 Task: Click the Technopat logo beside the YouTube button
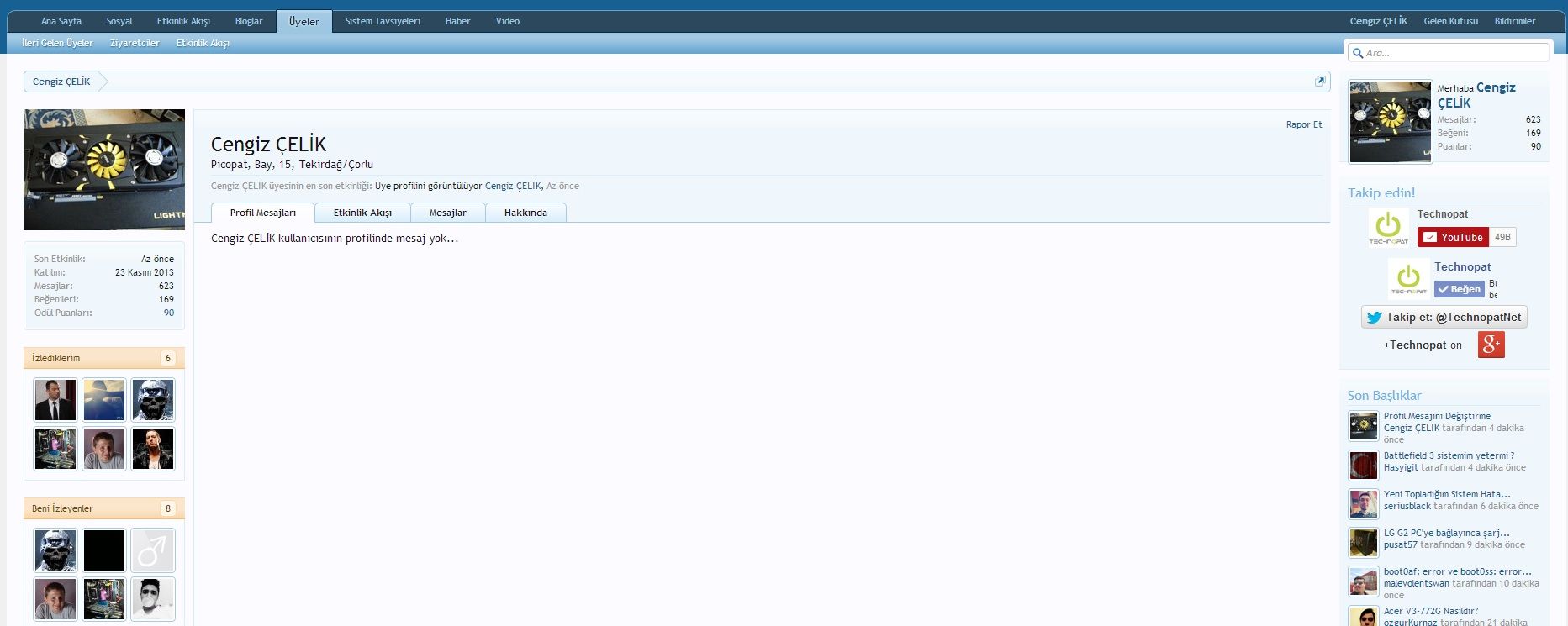click(x=1388, y=228)
